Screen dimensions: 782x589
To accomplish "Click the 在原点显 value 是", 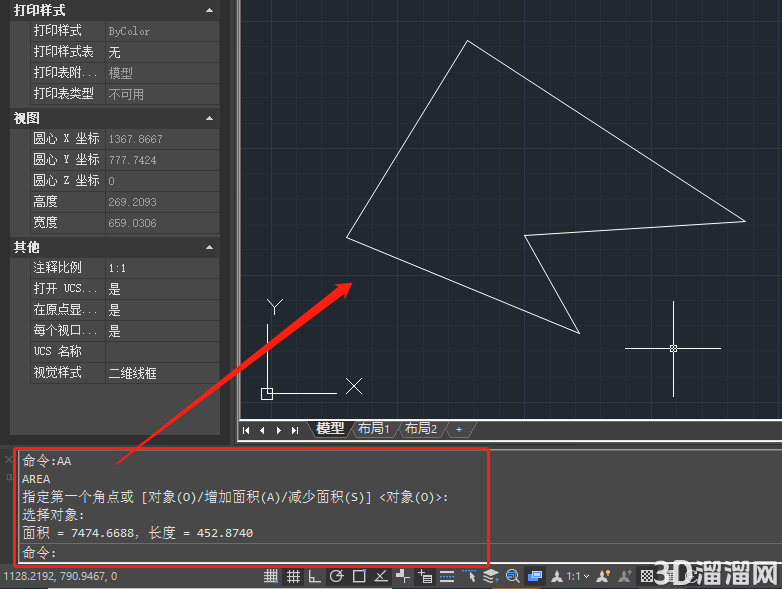I will pos(162,310).
